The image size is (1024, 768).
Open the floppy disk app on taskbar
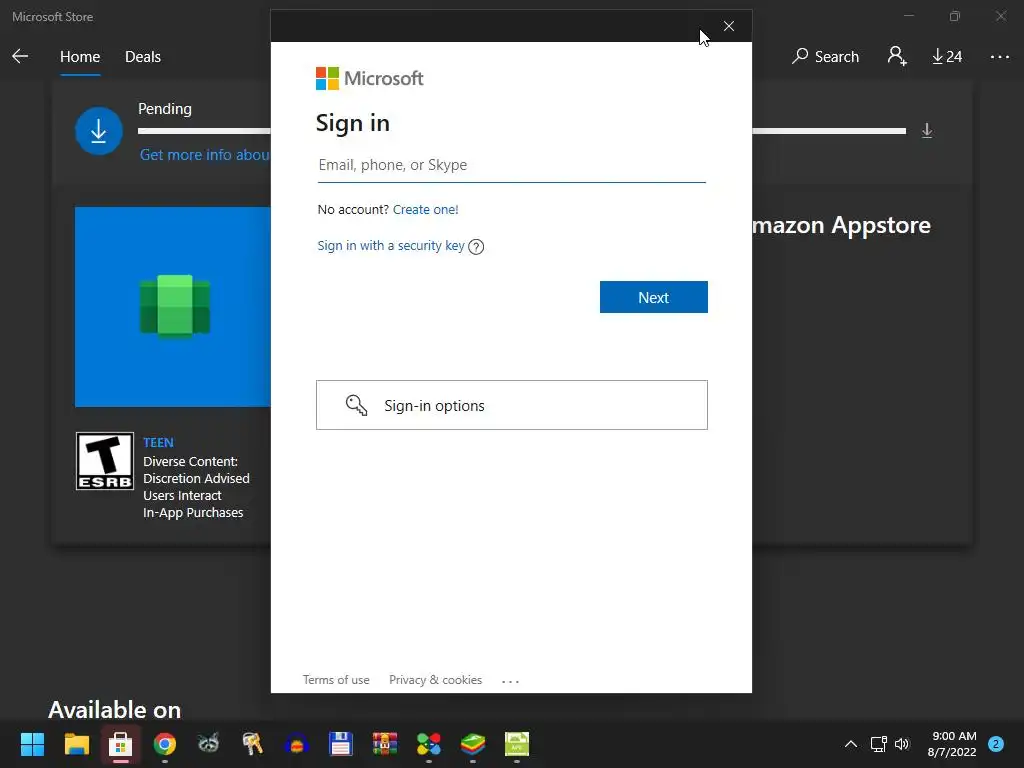click(x=340, y=744)
